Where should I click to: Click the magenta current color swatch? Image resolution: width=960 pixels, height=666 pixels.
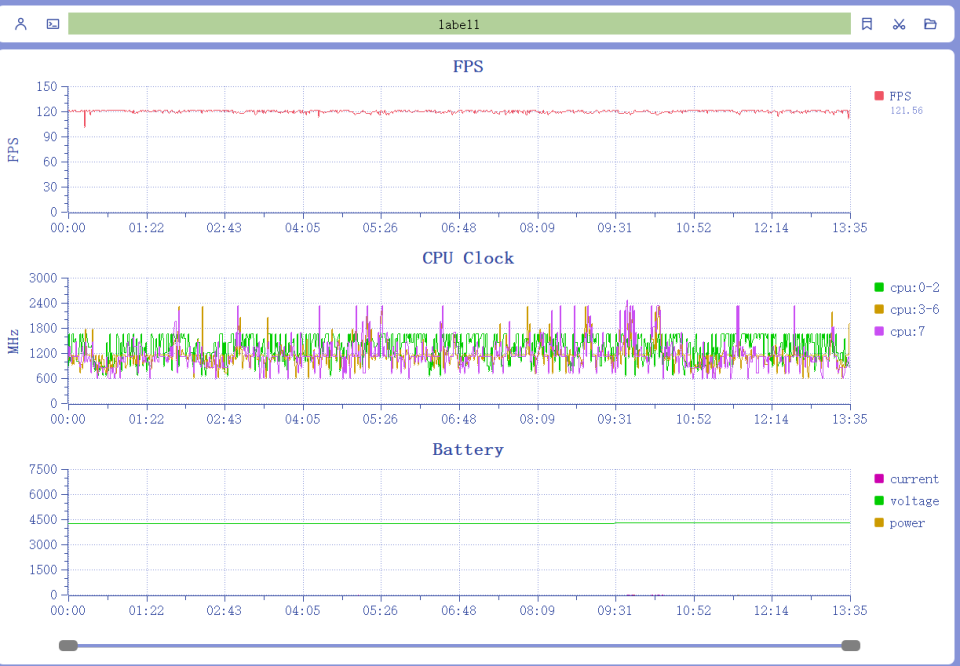click(x=879, y=479)
